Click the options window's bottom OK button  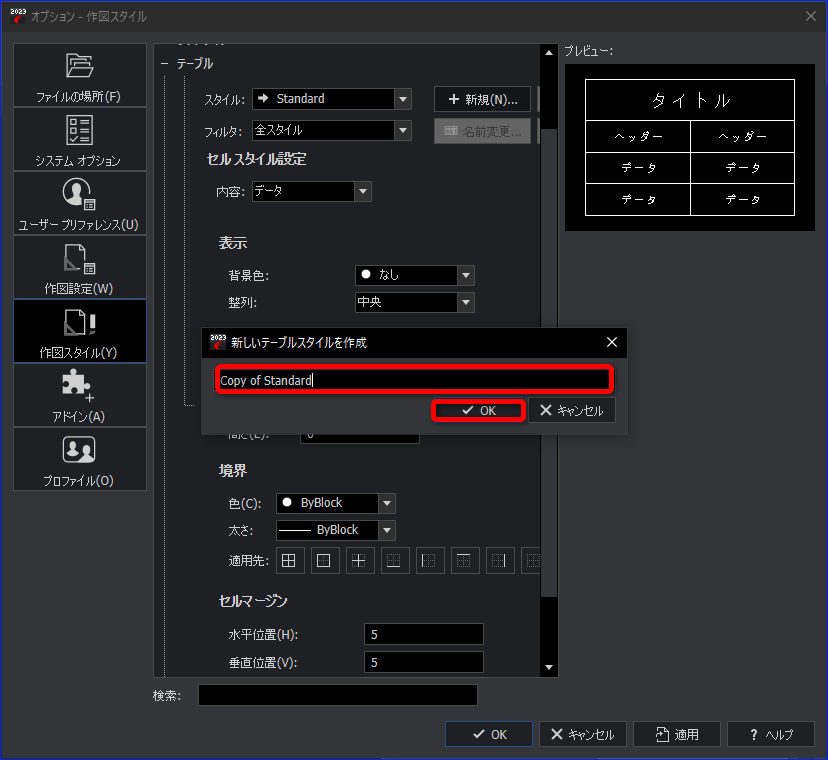(489, 734)
